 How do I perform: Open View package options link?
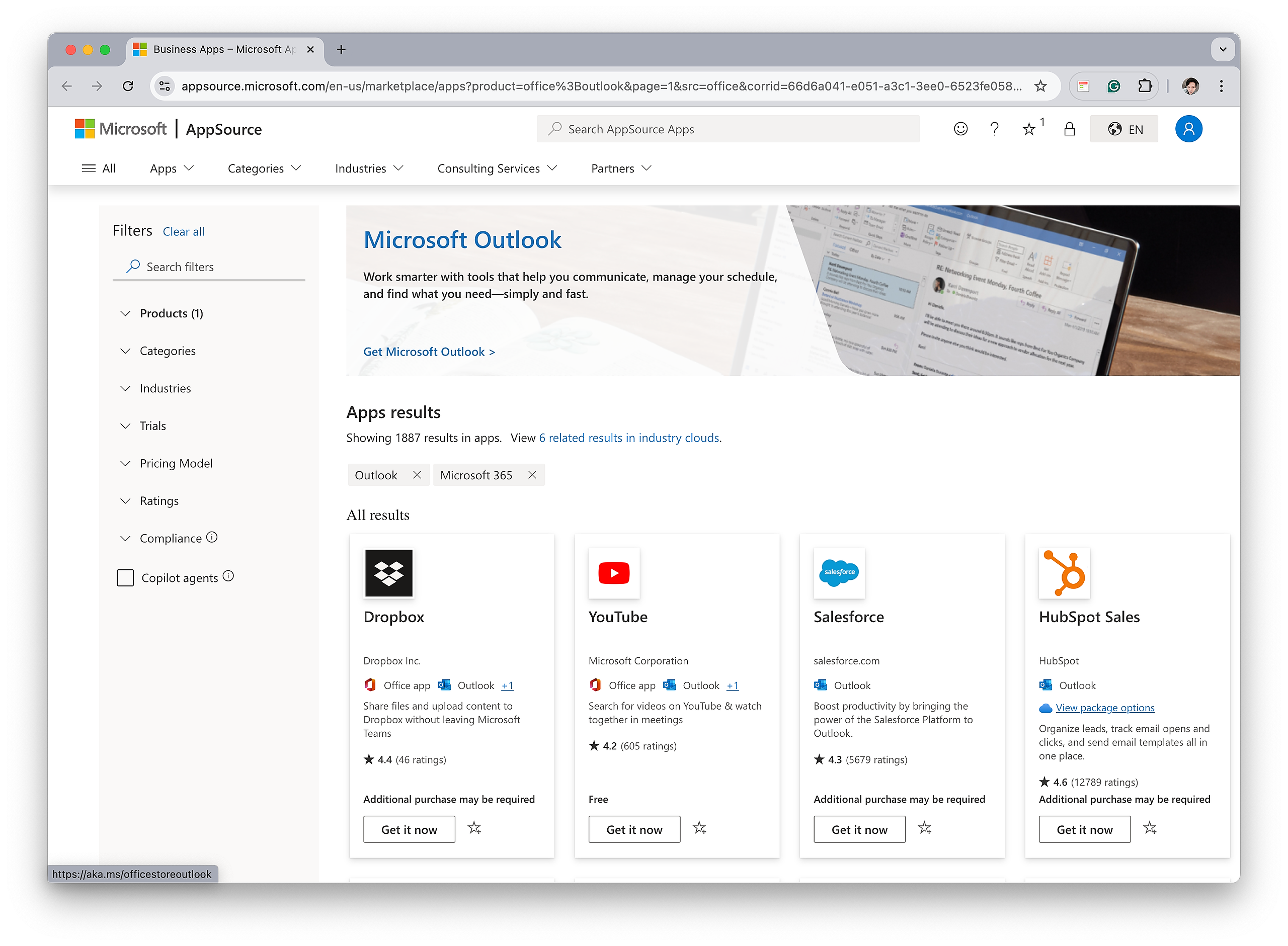(x=1105, y=708)
